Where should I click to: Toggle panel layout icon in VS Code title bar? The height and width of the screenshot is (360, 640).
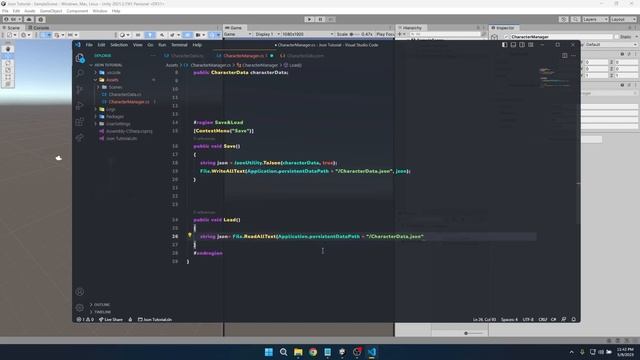pyautogui.click(x=513, y=44)
